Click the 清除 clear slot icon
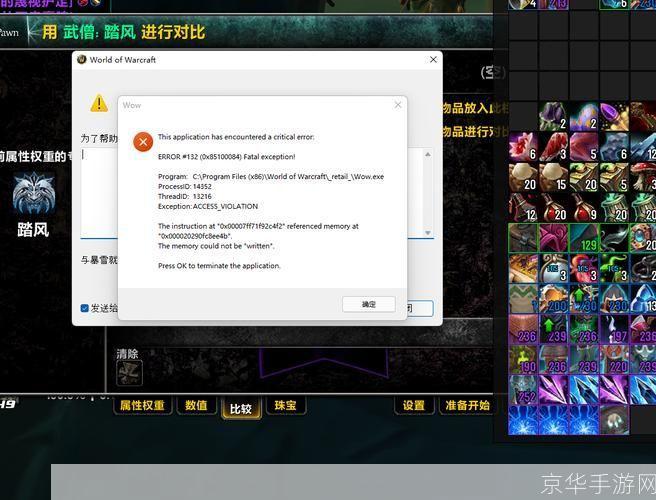Screen dimensions: 656x500 point(129,372)
